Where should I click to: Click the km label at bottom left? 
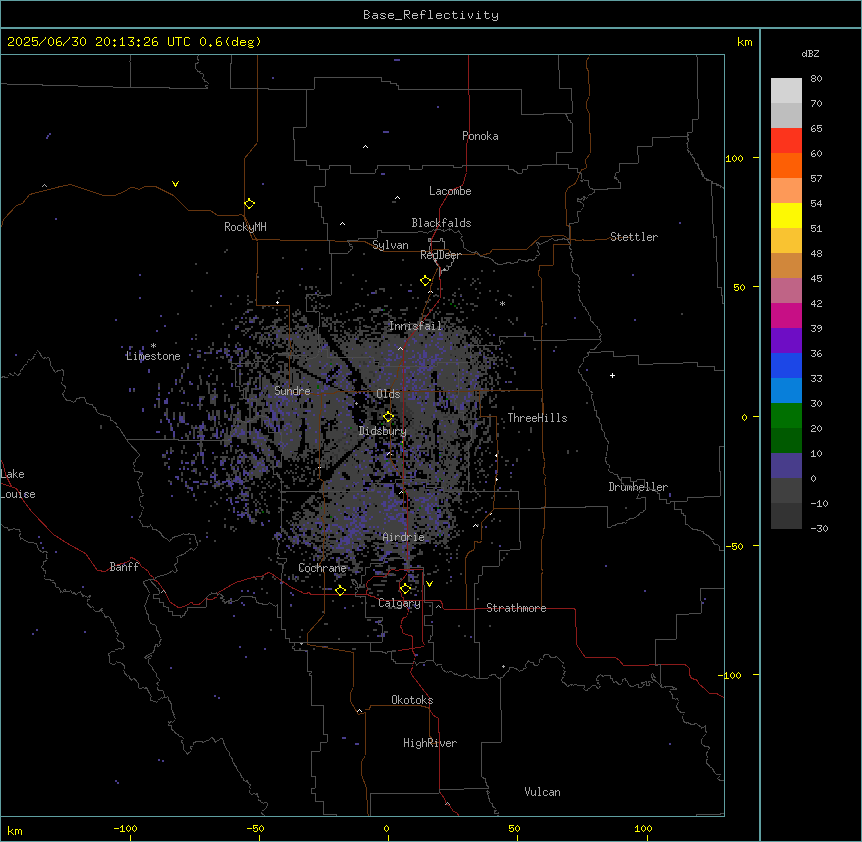[15, 831]
